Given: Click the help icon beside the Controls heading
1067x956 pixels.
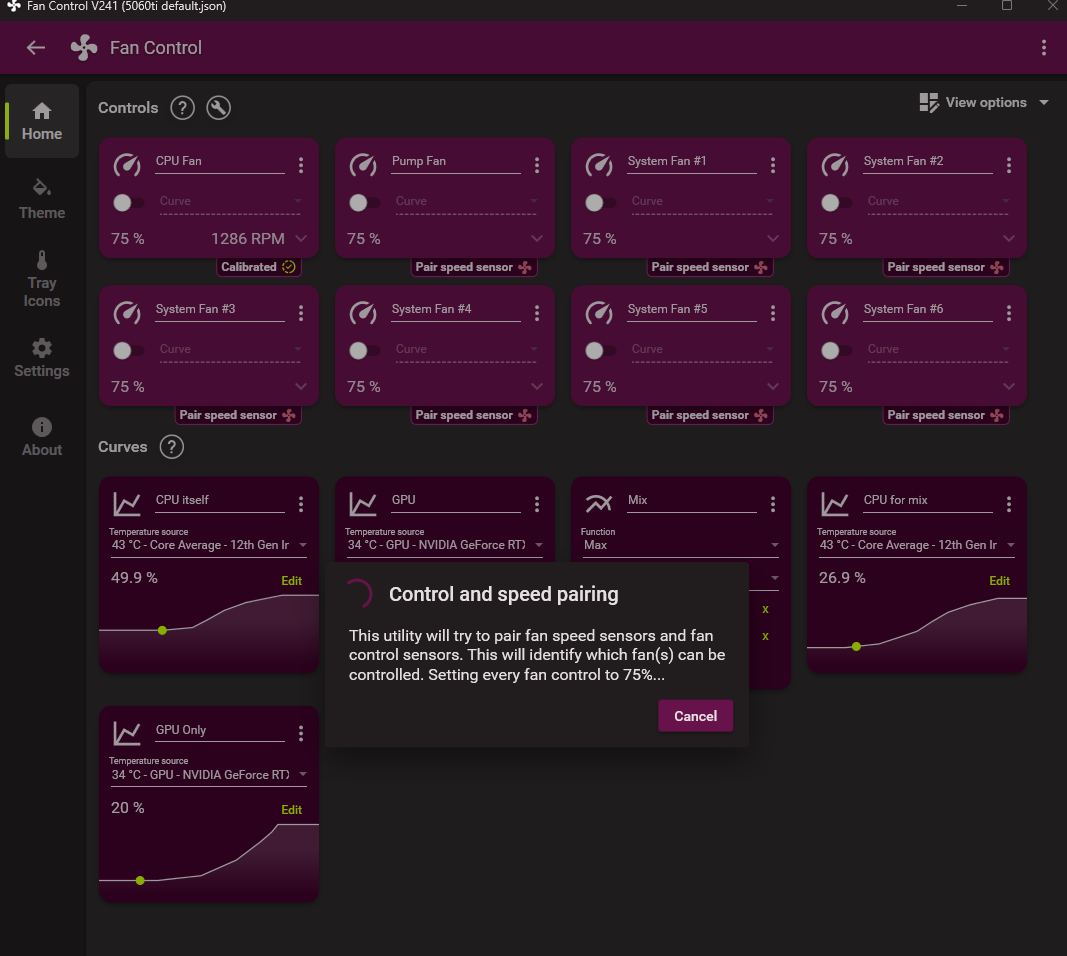Looking at the screenshot, I should (x=182, y=108).
